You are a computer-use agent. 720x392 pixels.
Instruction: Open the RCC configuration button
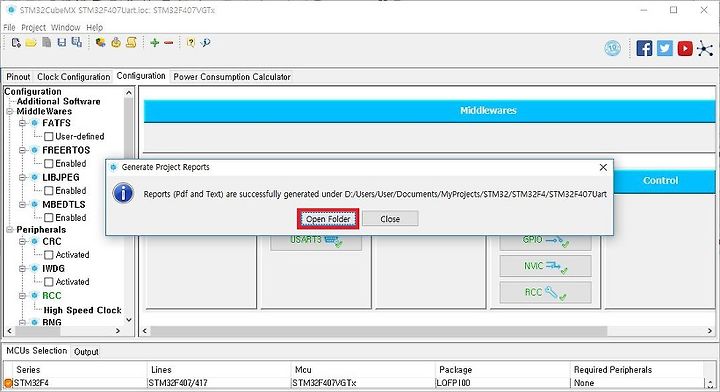coord(546,292)
